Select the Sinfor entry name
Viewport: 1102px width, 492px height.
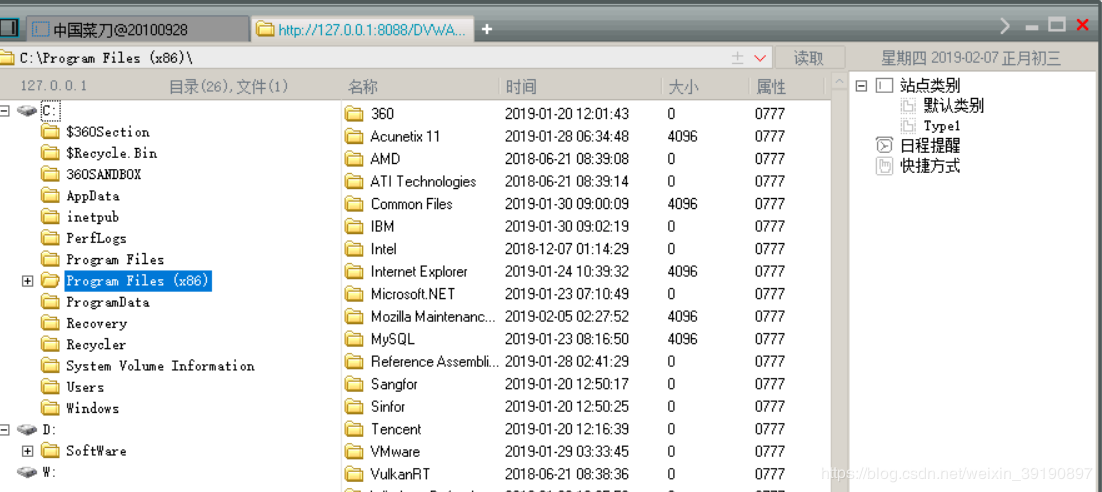coord(388,406)
